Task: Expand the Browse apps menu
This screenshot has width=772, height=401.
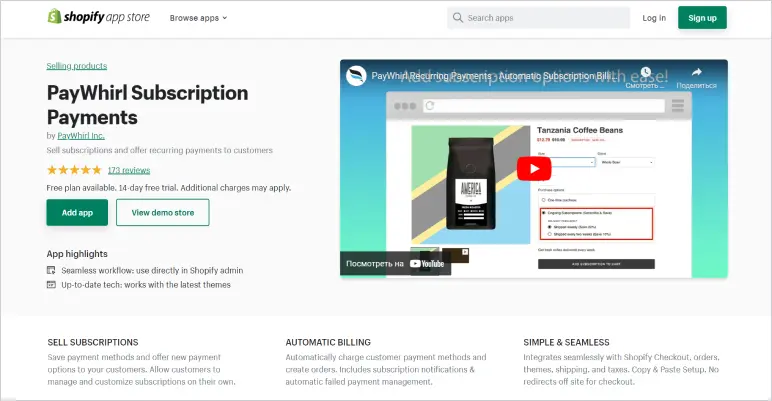Action: click(x=198, y=18)
